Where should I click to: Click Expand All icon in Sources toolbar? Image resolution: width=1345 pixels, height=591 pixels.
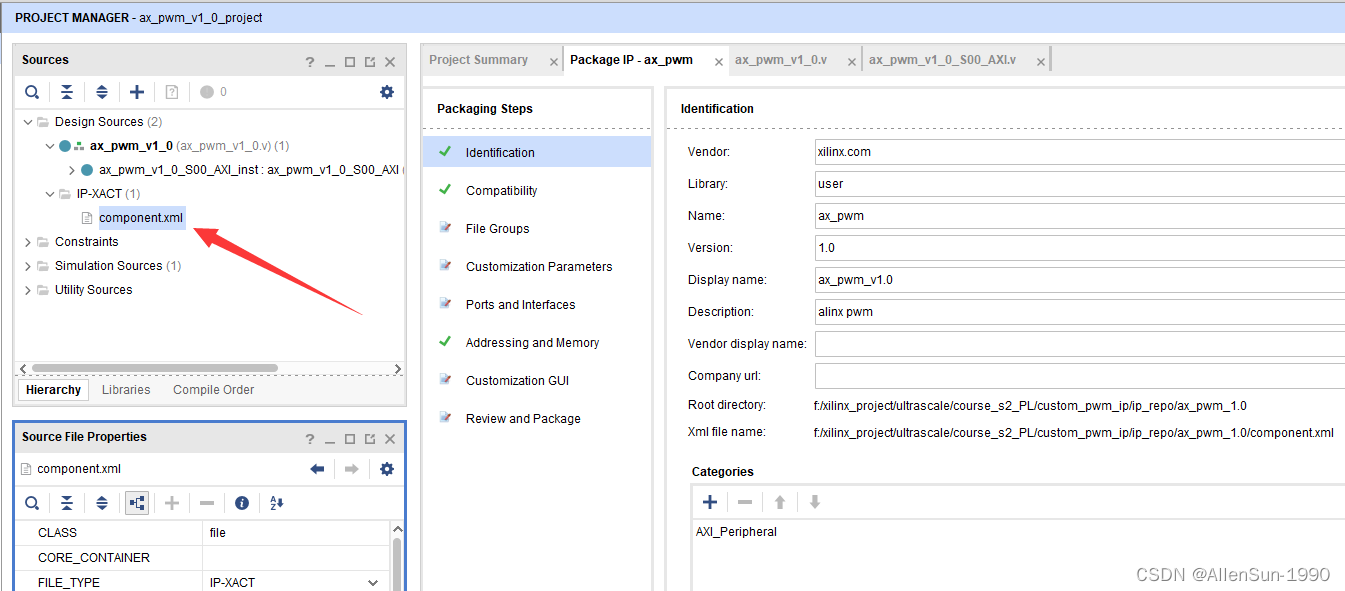coord(102,92)
